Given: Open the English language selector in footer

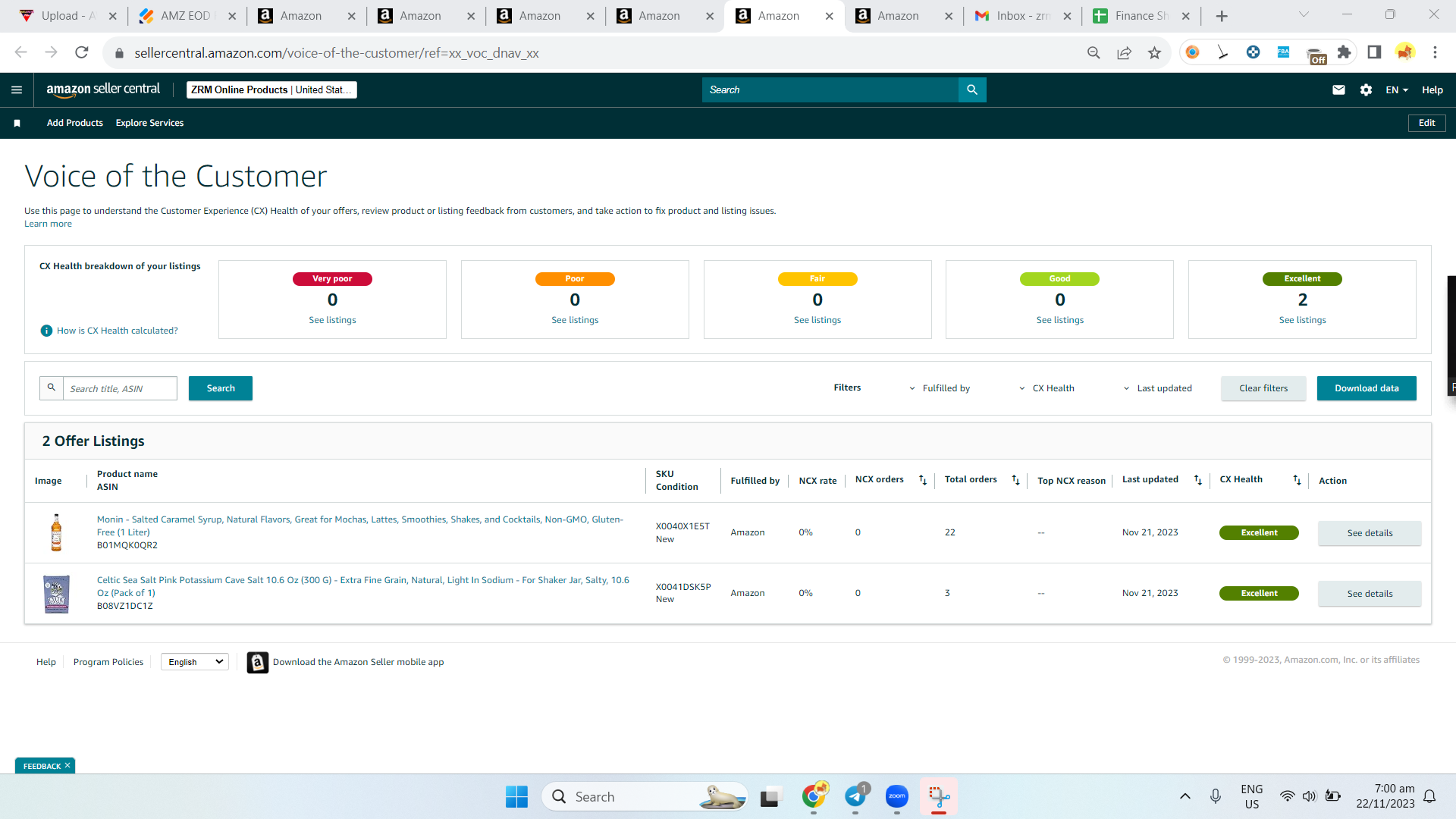Looking at the screenshot, I should (x=195, y=662).
